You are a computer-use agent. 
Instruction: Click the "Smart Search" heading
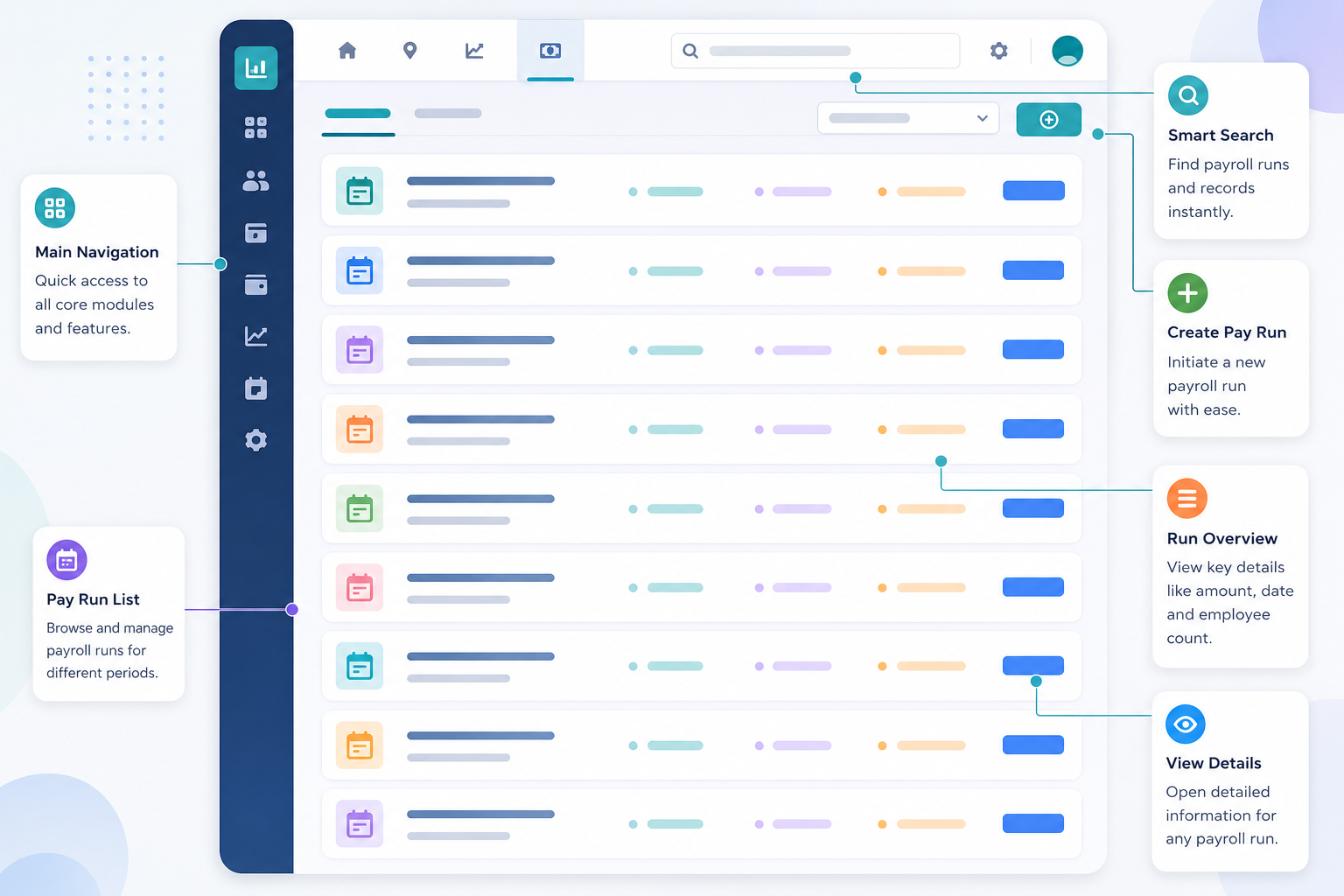(1221, 136)
